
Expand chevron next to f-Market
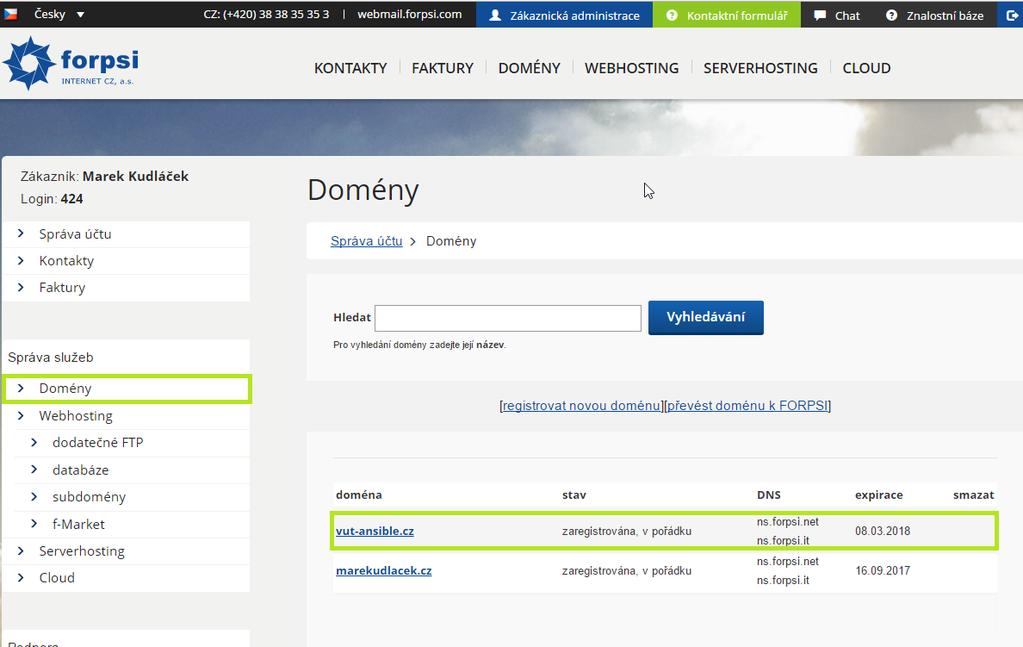[x=35, y=524]
